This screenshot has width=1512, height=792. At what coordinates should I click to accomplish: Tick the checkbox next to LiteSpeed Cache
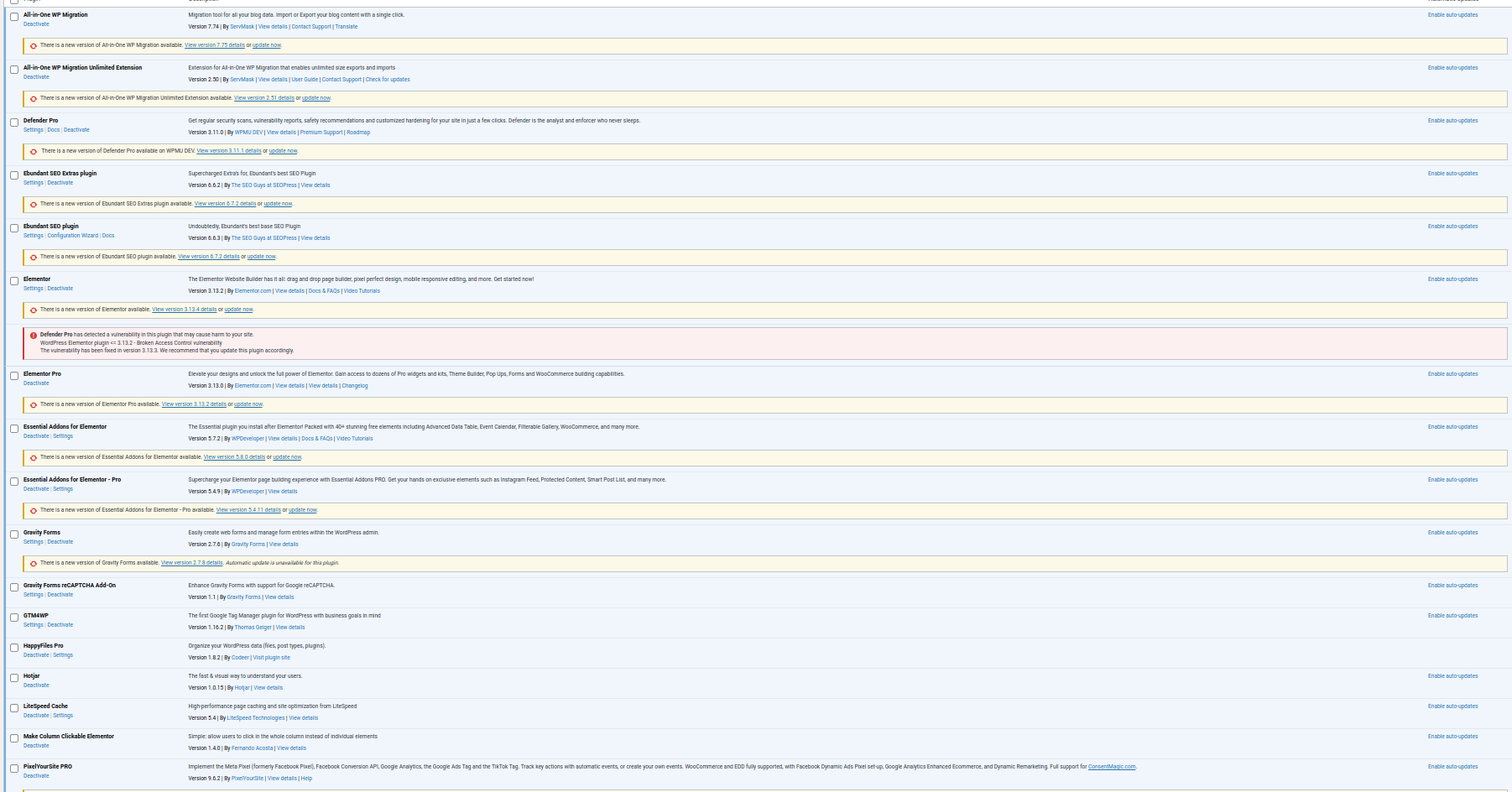pos(14,708)
